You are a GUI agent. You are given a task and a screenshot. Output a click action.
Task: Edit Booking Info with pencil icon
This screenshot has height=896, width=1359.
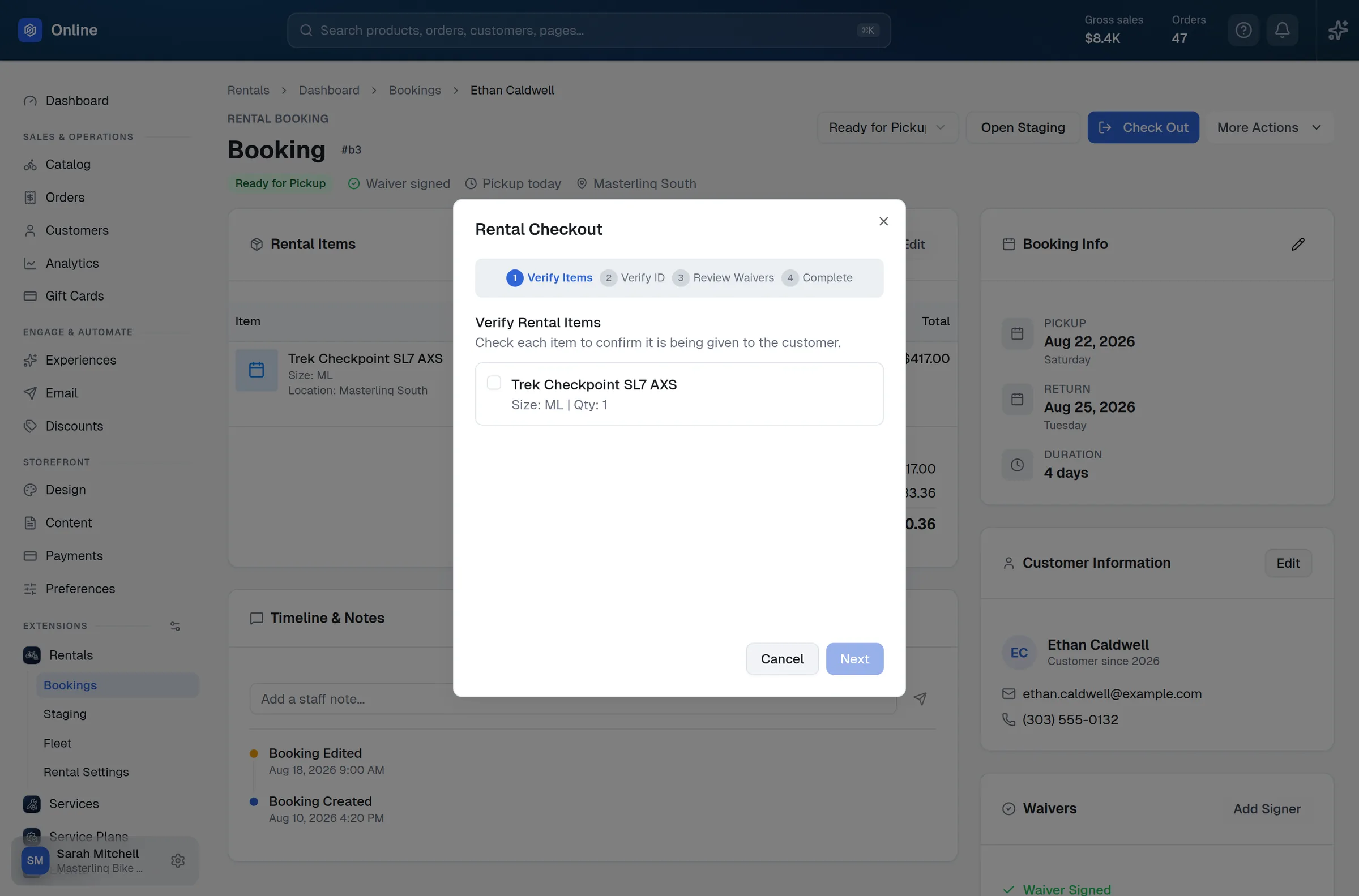1298,245
